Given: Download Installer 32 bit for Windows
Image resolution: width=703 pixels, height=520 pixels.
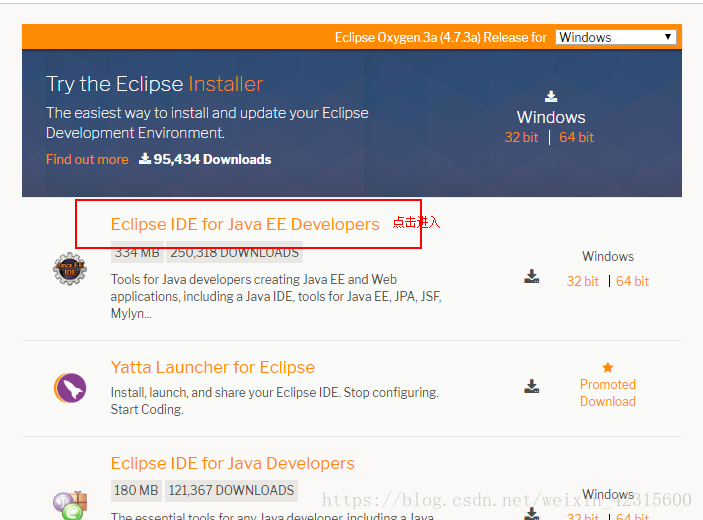Looking at the screenshot, I should click(521, 137).
